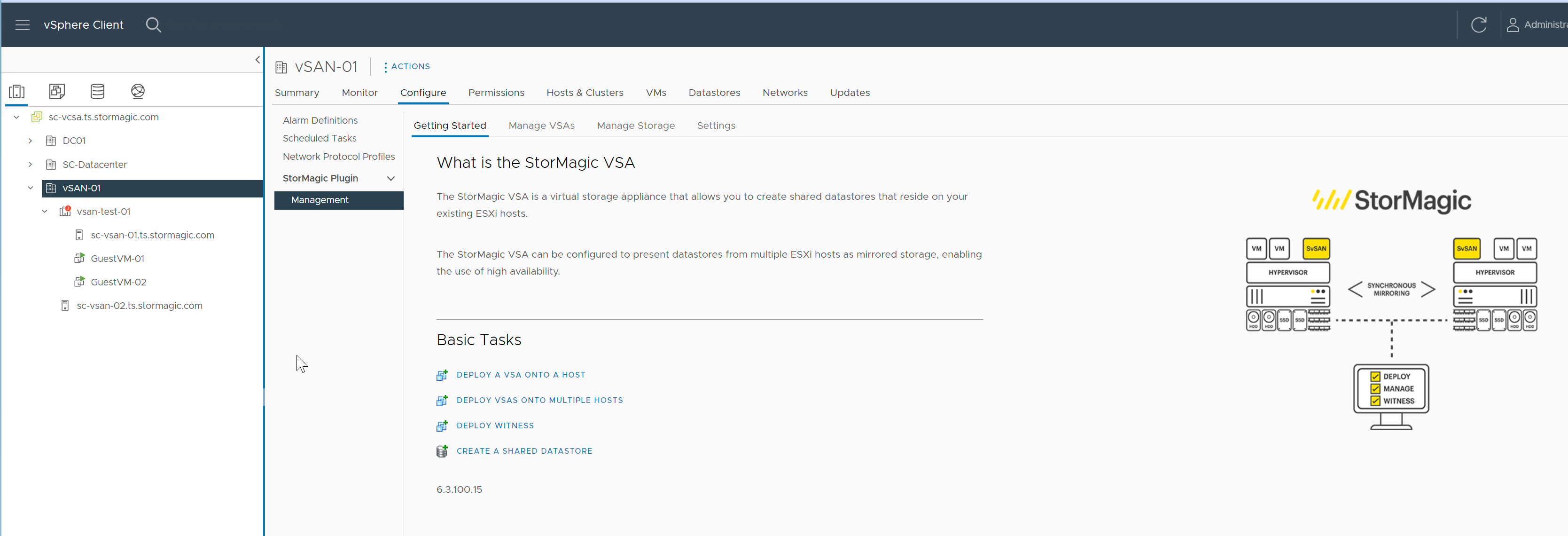Screen dimensions: 1568x536
Task: Click Deploy a VSA onto a host link
Action: [521, 375]
